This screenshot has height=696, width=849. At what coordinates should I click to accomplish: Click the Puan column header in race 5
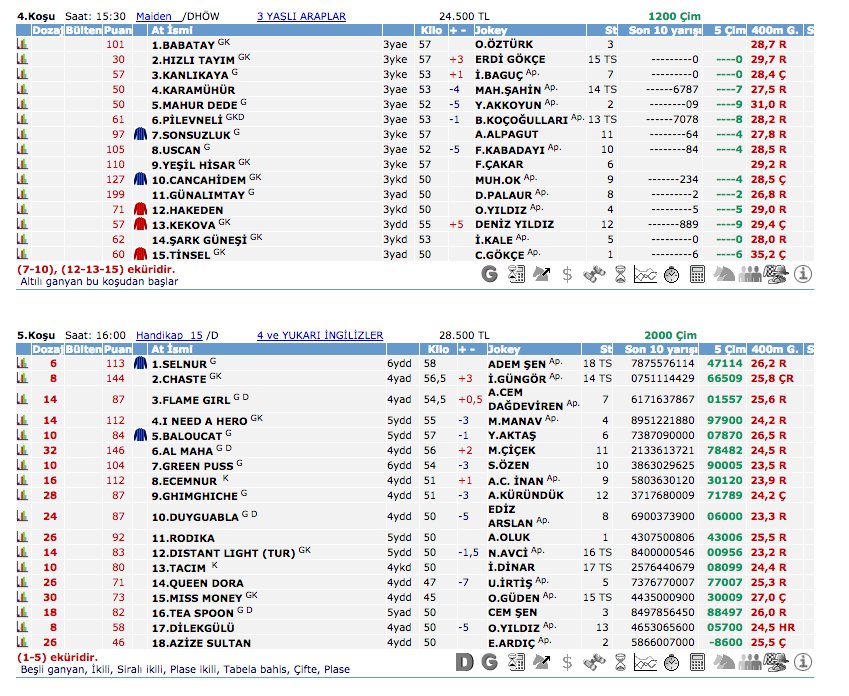coord(118,349)
